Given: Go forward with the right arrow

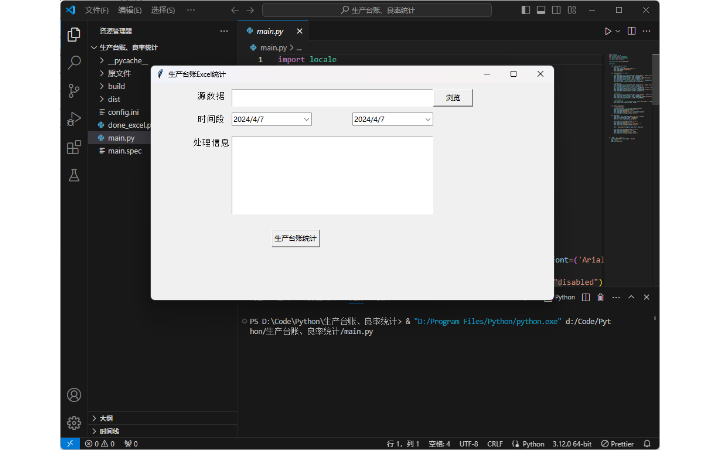Looking at the screenshot, I should pyautogui.click(x=250, y=10).
